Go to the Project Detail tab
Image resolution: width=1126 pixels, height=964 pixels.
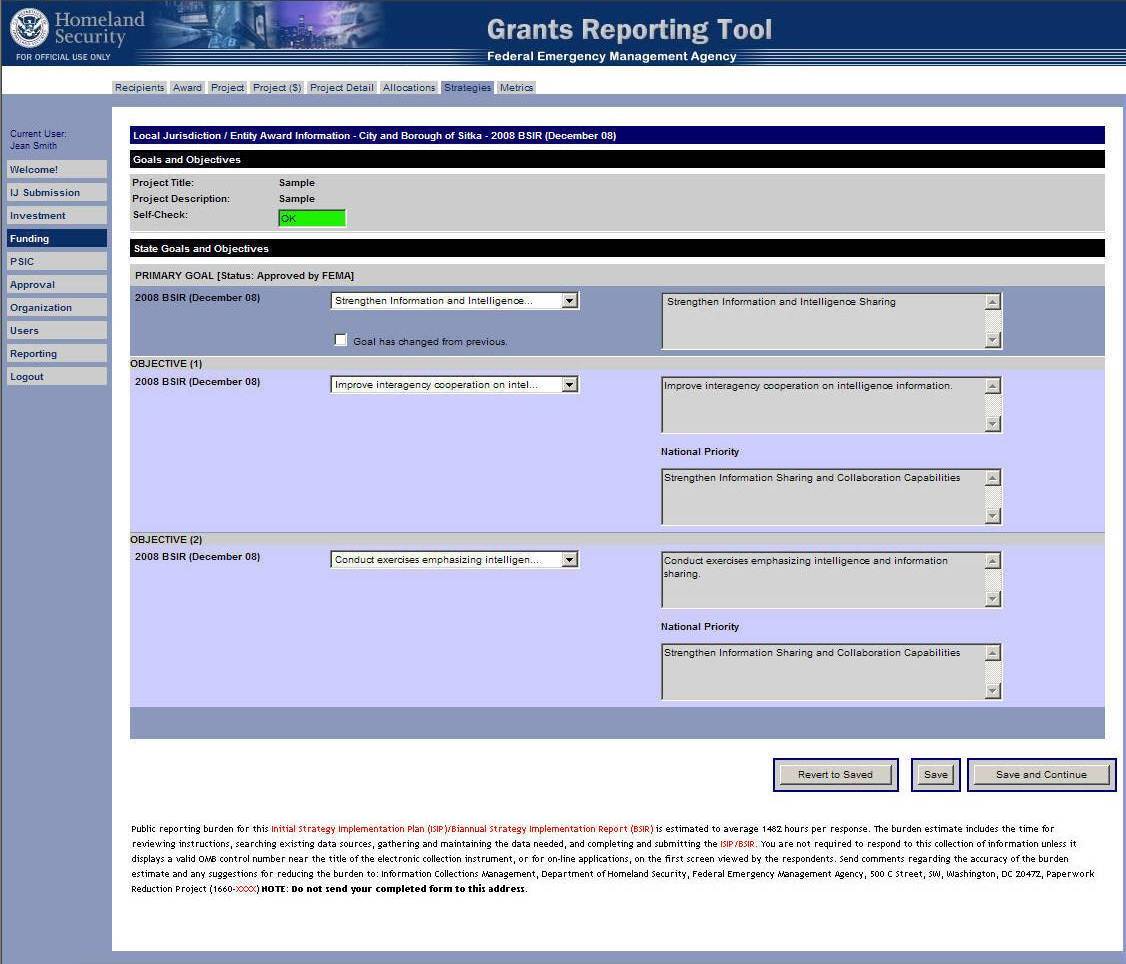point(341,88)
